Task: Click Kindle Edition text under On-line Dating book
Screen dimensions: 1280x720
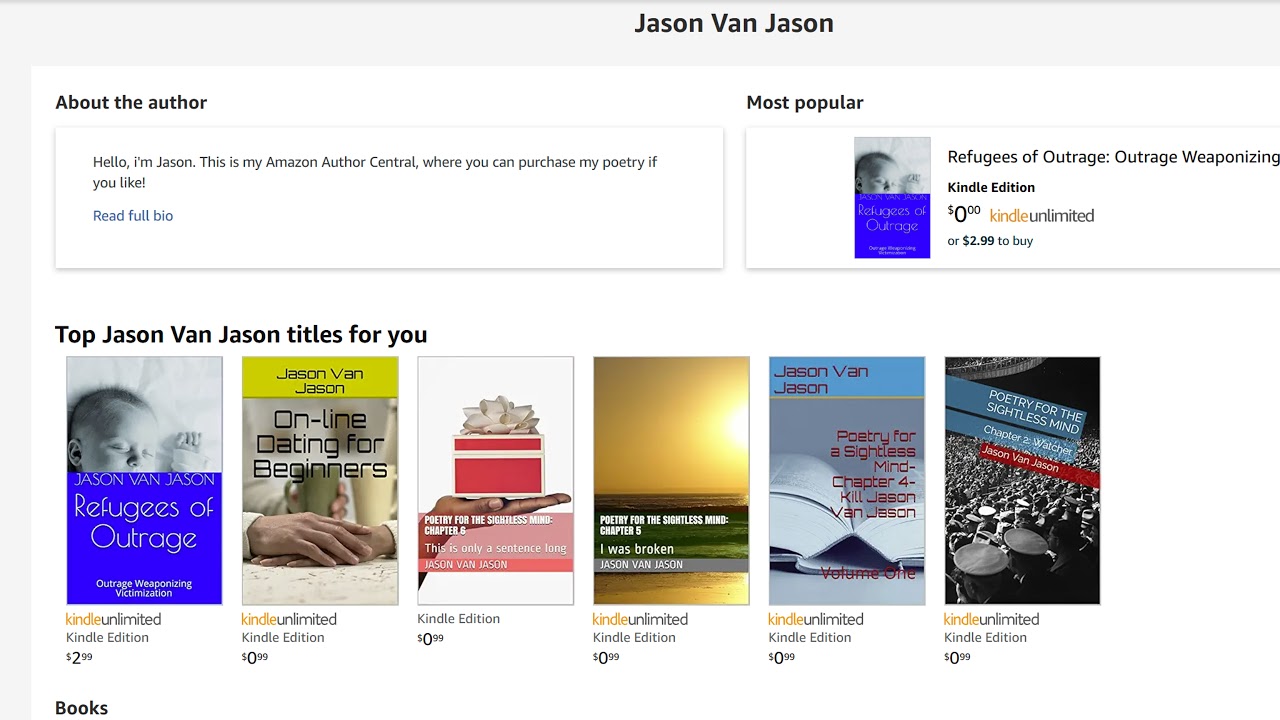Action: pos(283,638)
